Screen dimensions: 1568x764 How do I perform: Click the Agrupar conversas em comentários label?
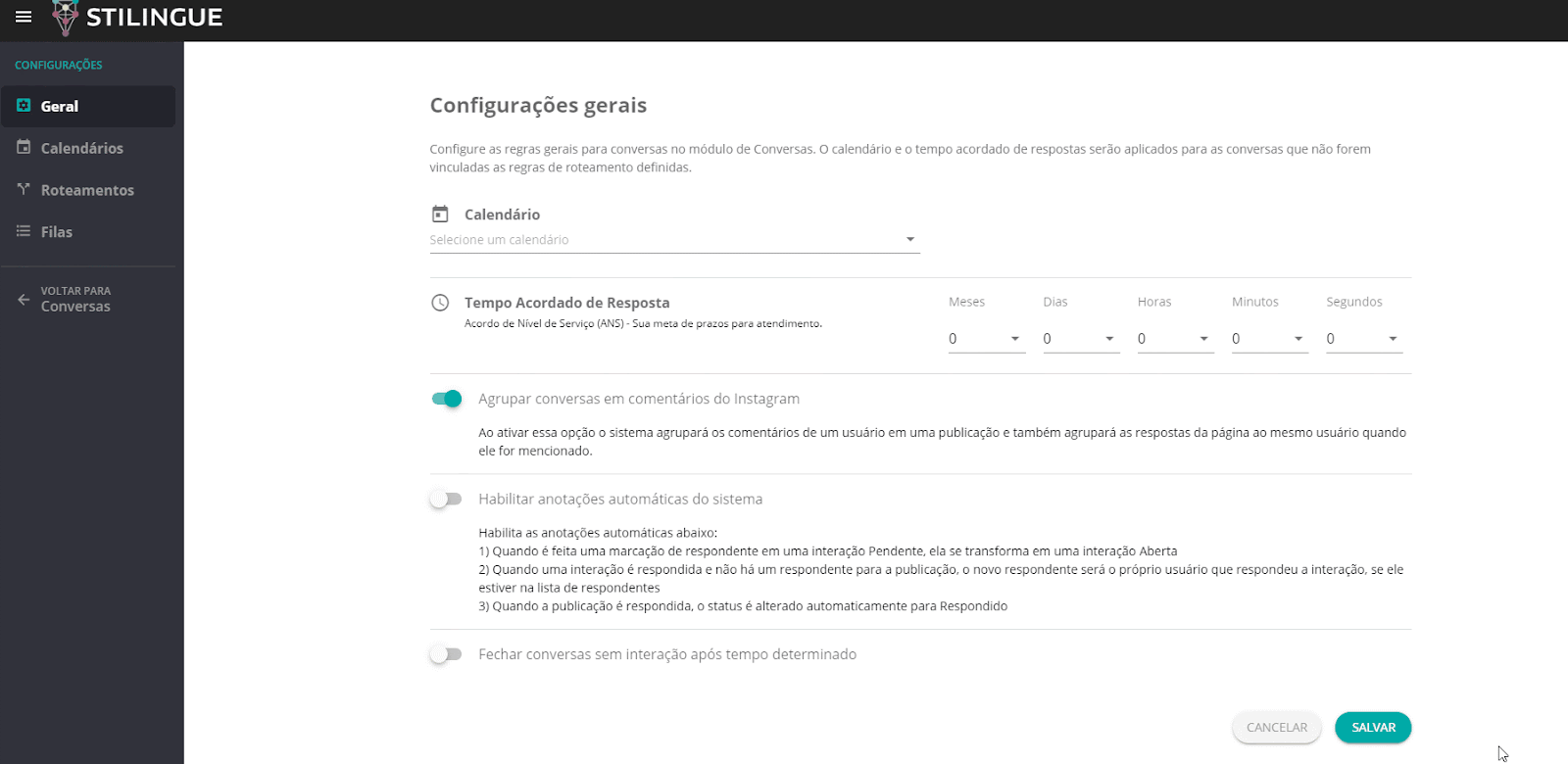pyautogui.click(x=639, y=399)
